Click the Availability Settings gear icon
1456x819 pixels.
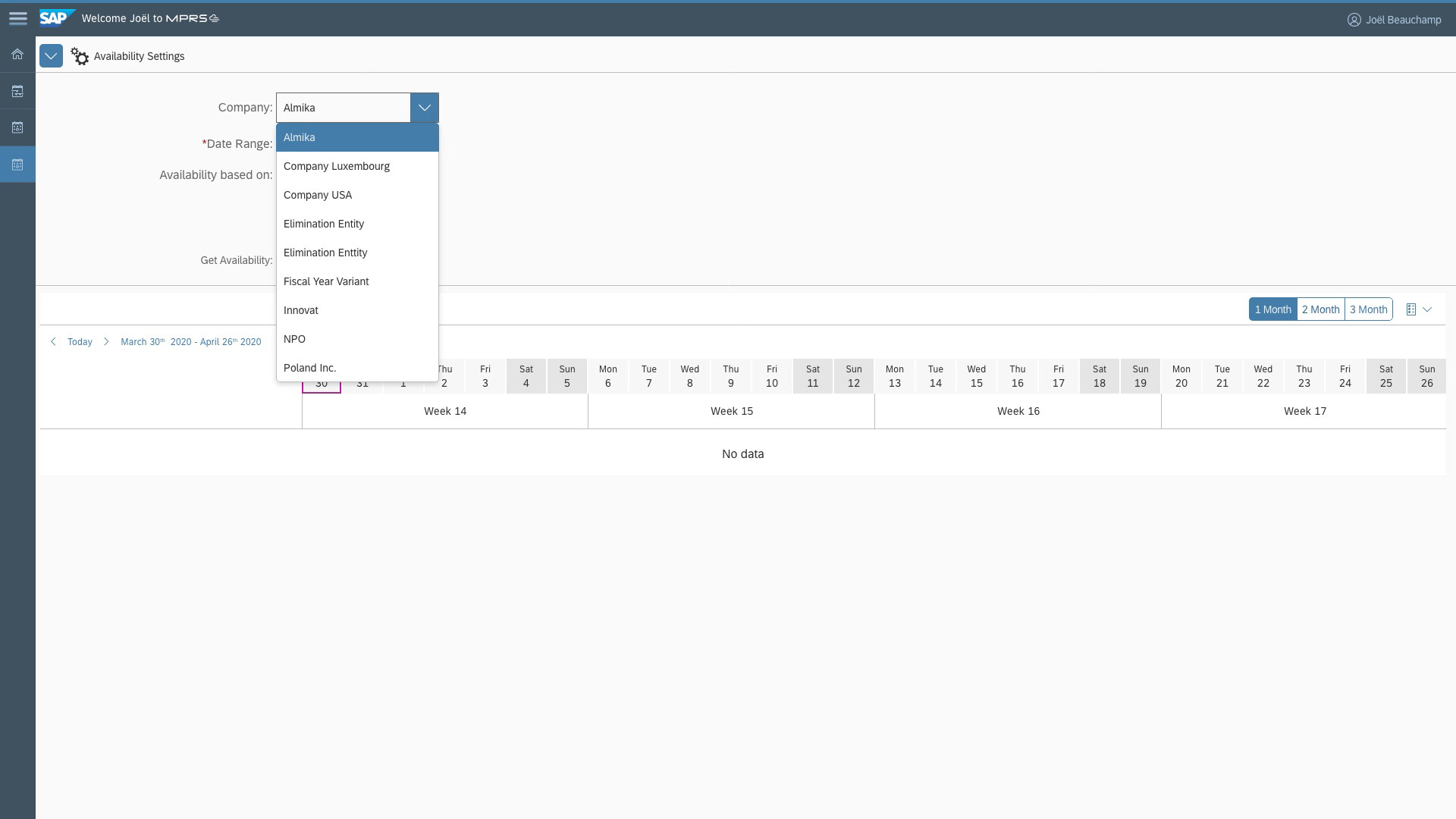(x=80, y=56)
